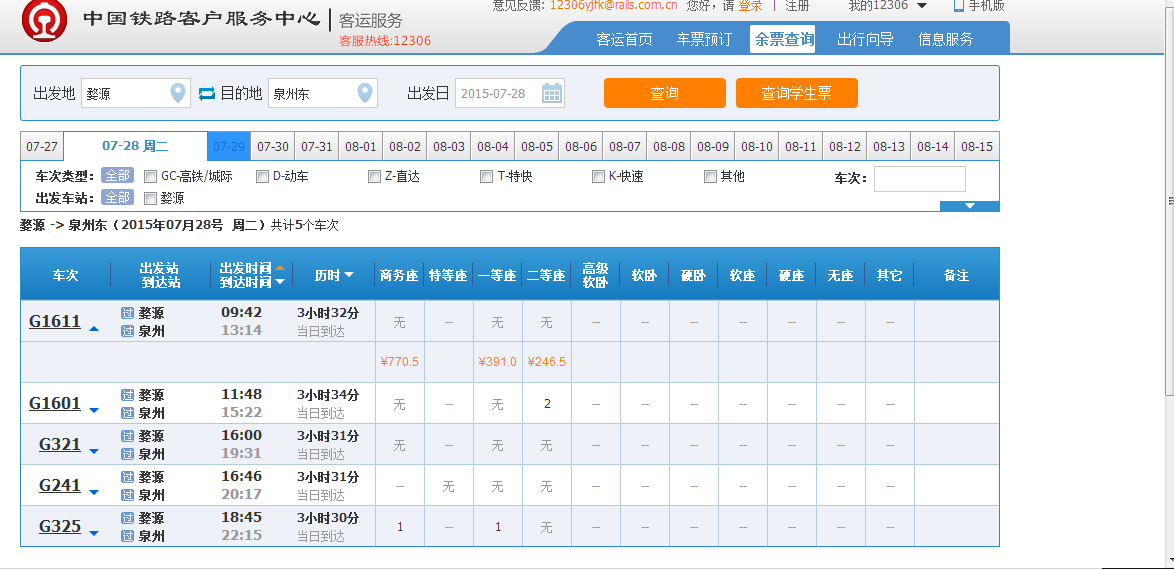Check the 其他 train type box
Viewport: 1174px width, 570px height.
pos(711,177)
